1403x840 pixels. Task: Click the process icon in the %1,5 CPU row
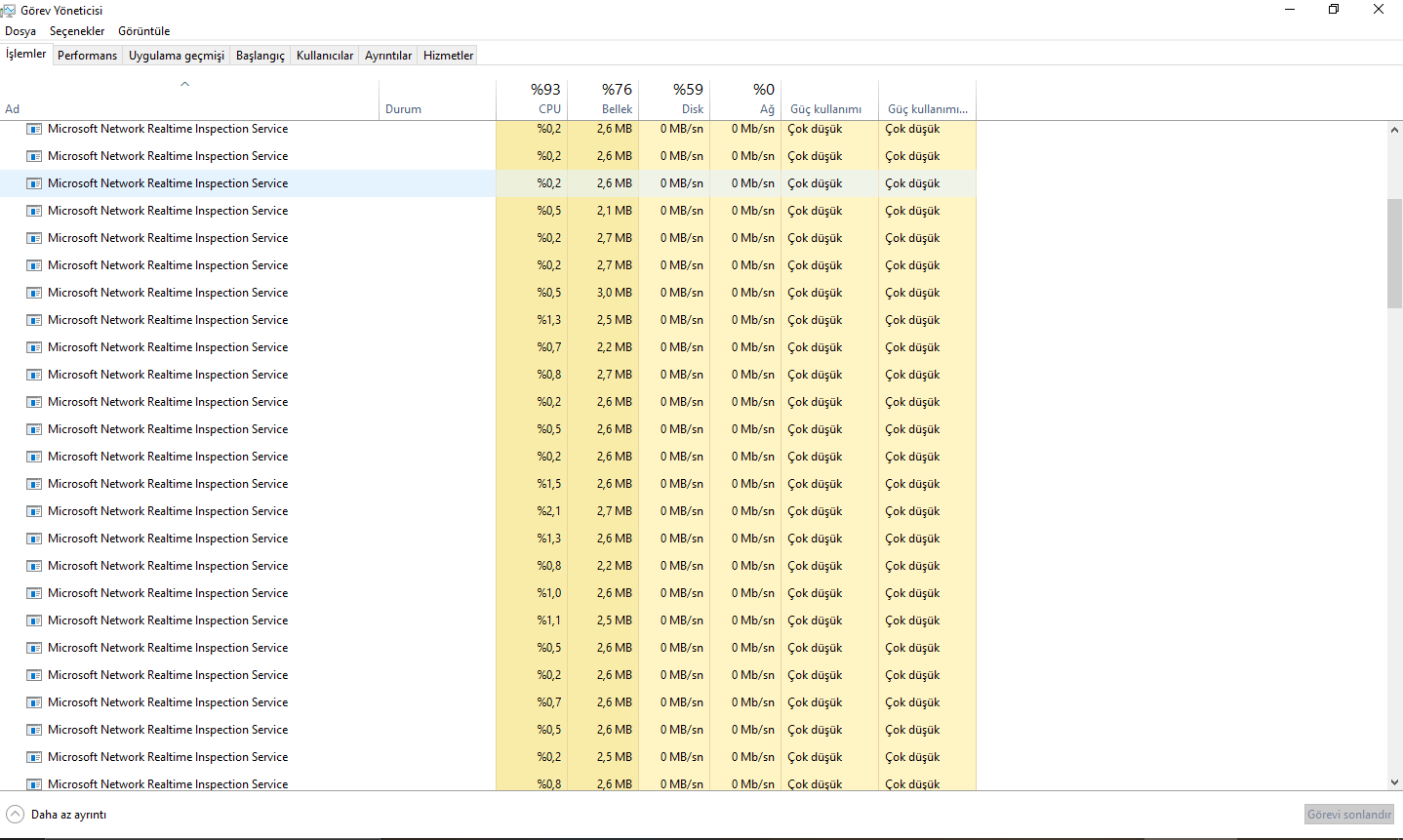click(34, 484)
